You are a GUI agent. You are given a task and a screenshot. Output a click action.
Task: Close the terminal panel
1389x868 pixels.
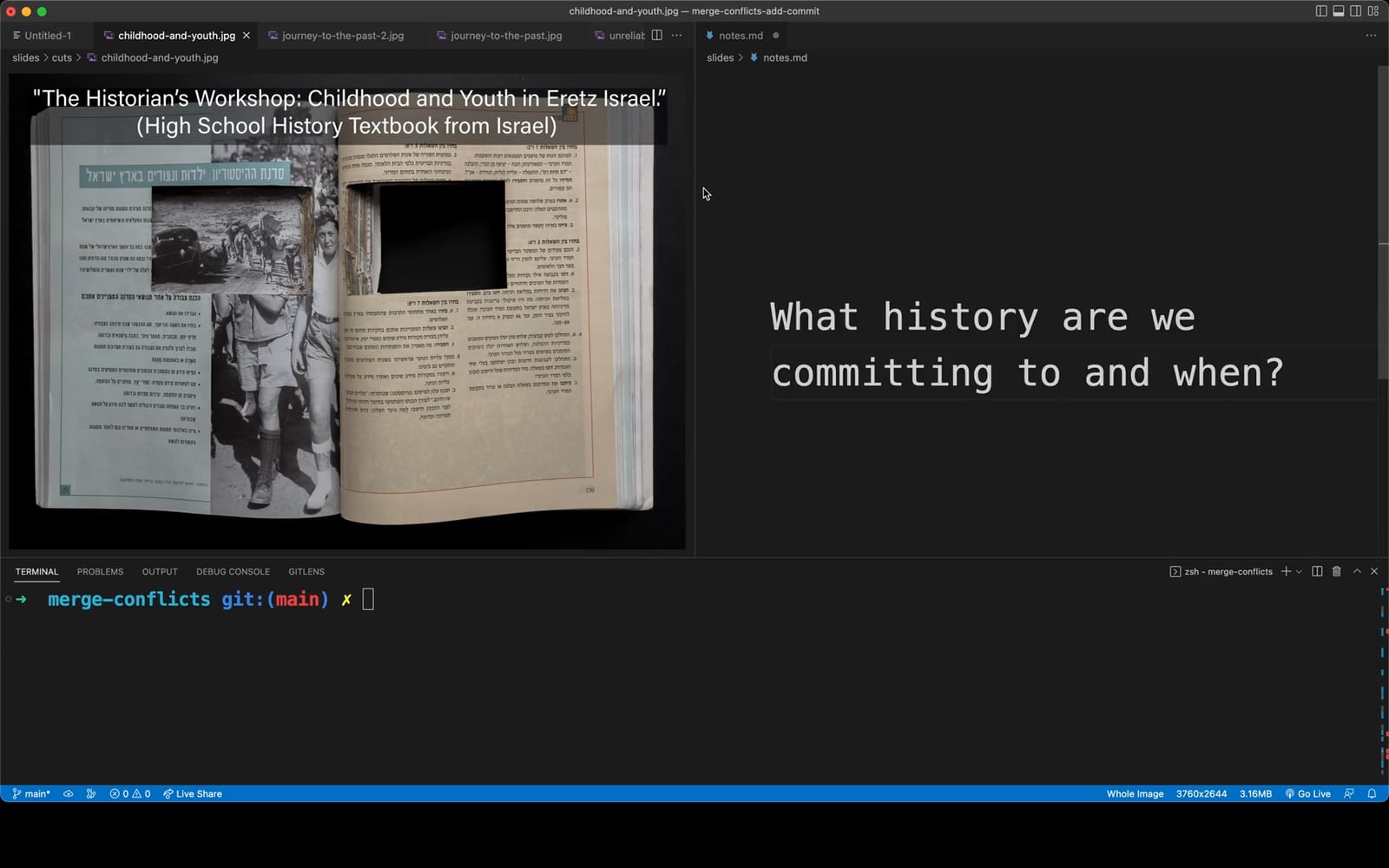coord(1374,571)
